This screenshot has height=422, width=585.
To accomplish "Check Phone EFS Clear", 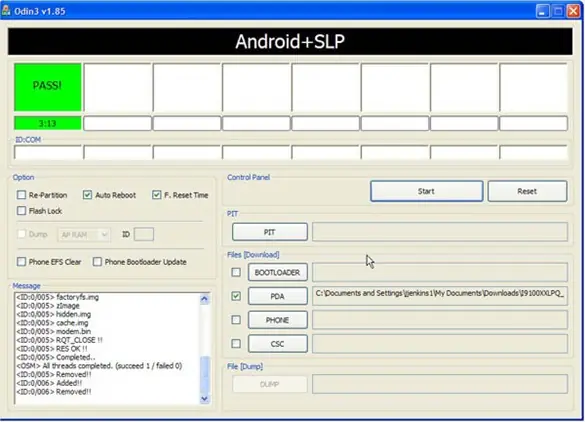I will point(21,262).
